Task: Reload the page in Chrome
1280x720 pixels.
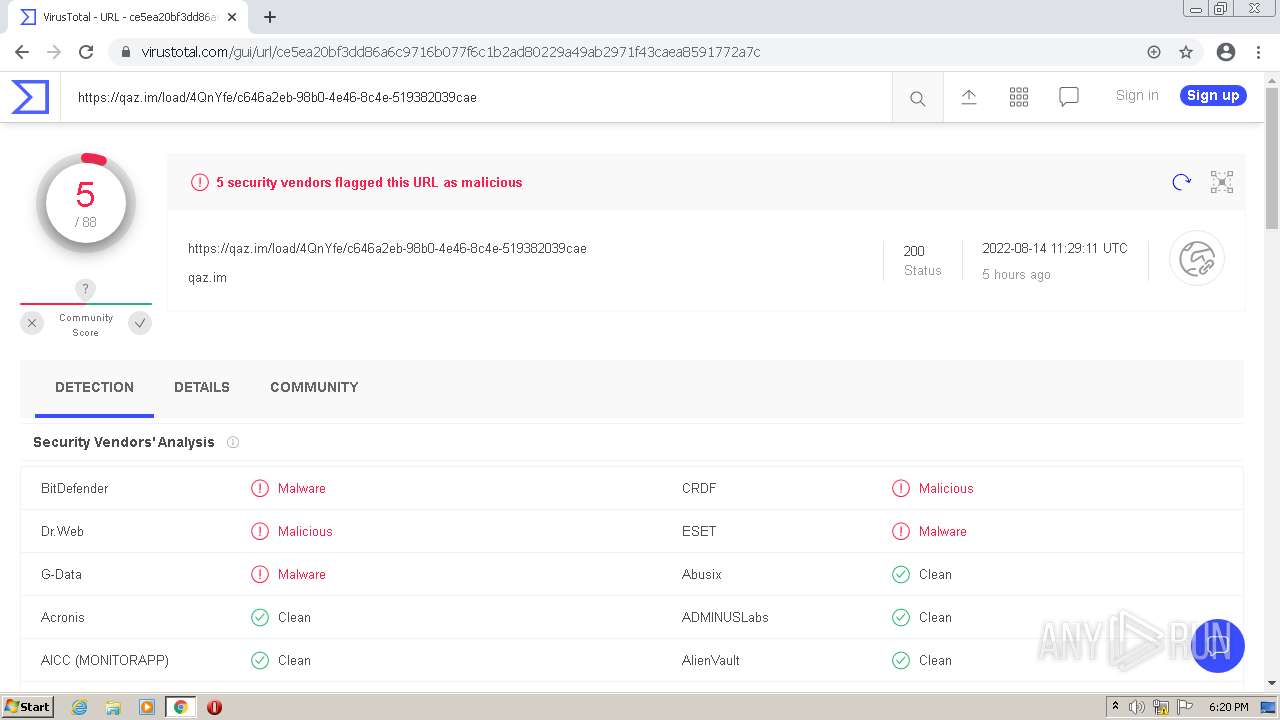Action: tap(86, 52)
